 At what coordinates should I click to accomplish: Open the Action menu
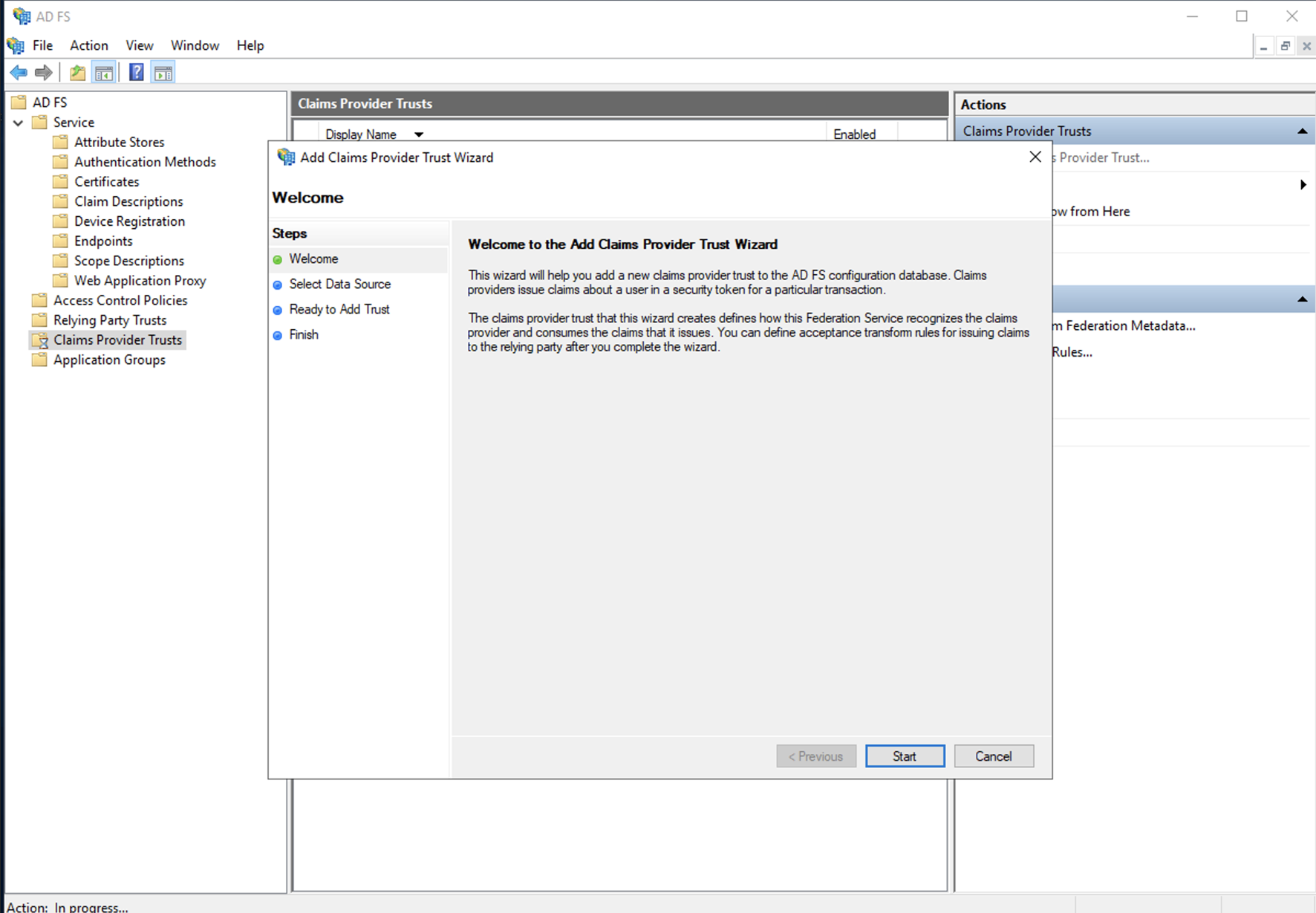coord(88,45)
